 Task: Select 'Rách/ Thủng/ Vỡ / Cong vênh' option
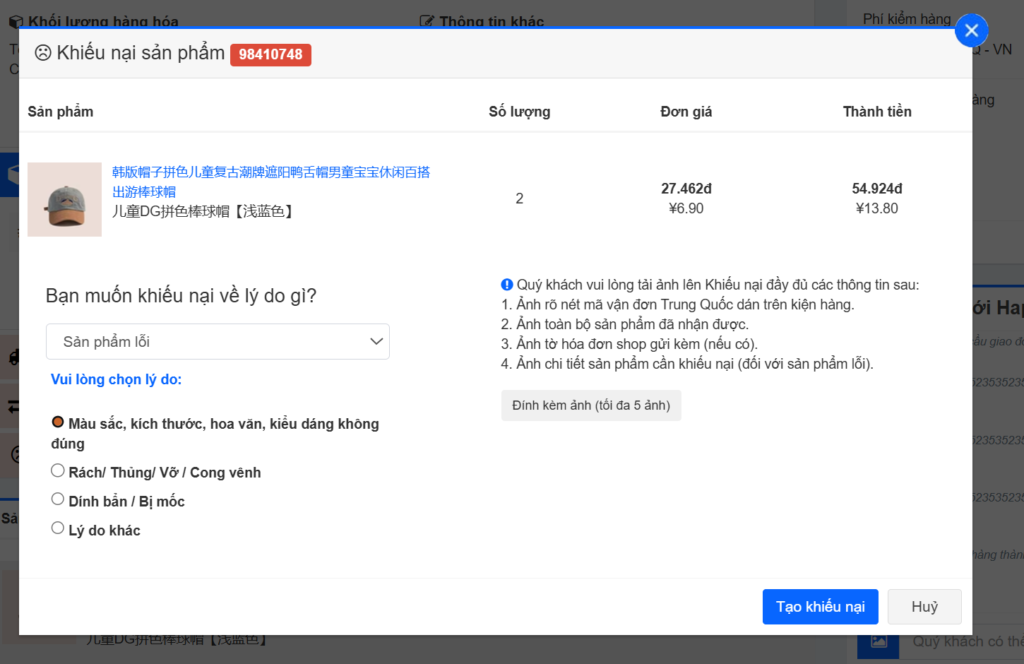[x=58, y=471]
